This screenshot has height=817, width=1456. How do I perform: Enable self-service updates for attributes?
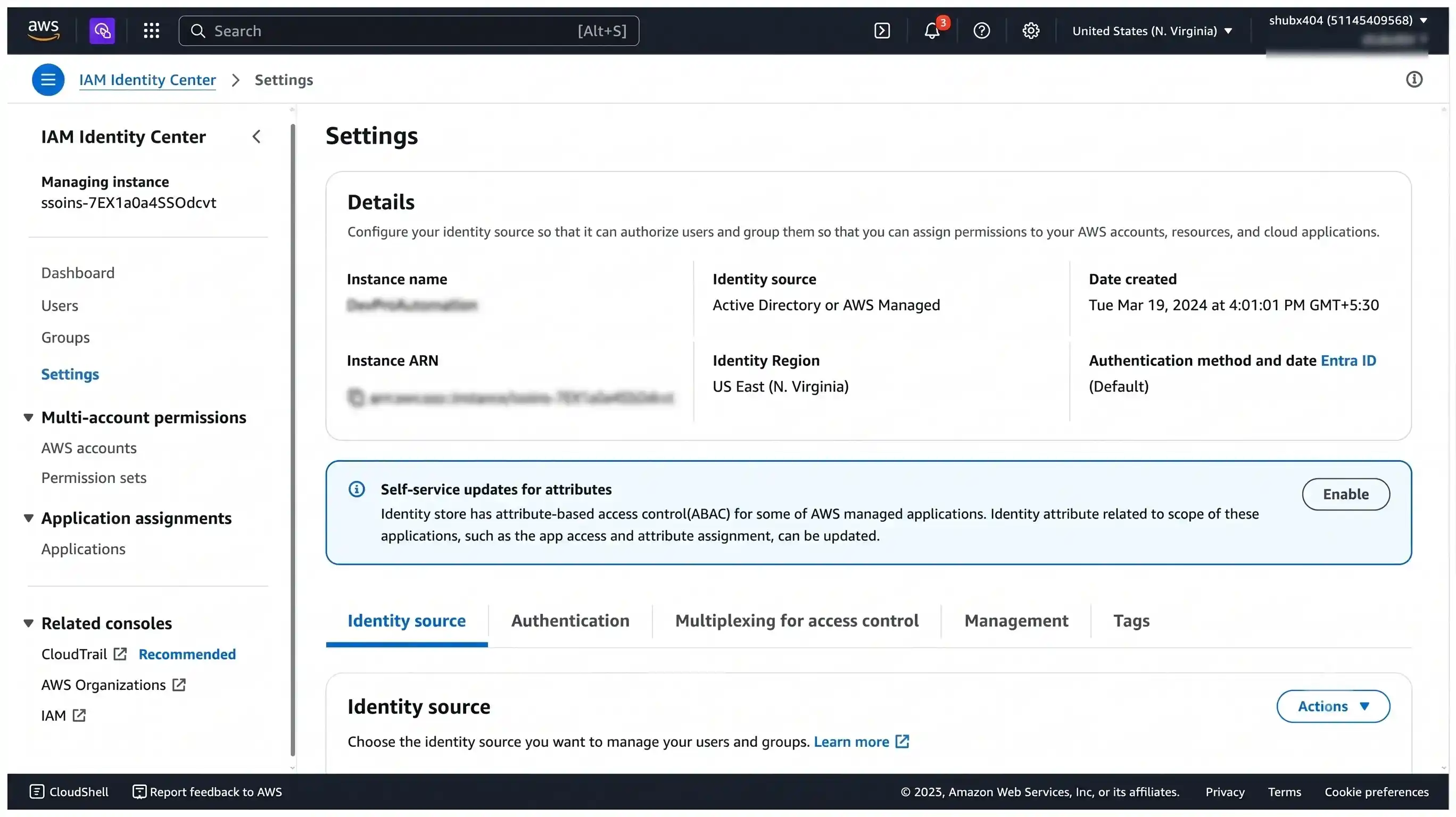(x=1346, y=494)
